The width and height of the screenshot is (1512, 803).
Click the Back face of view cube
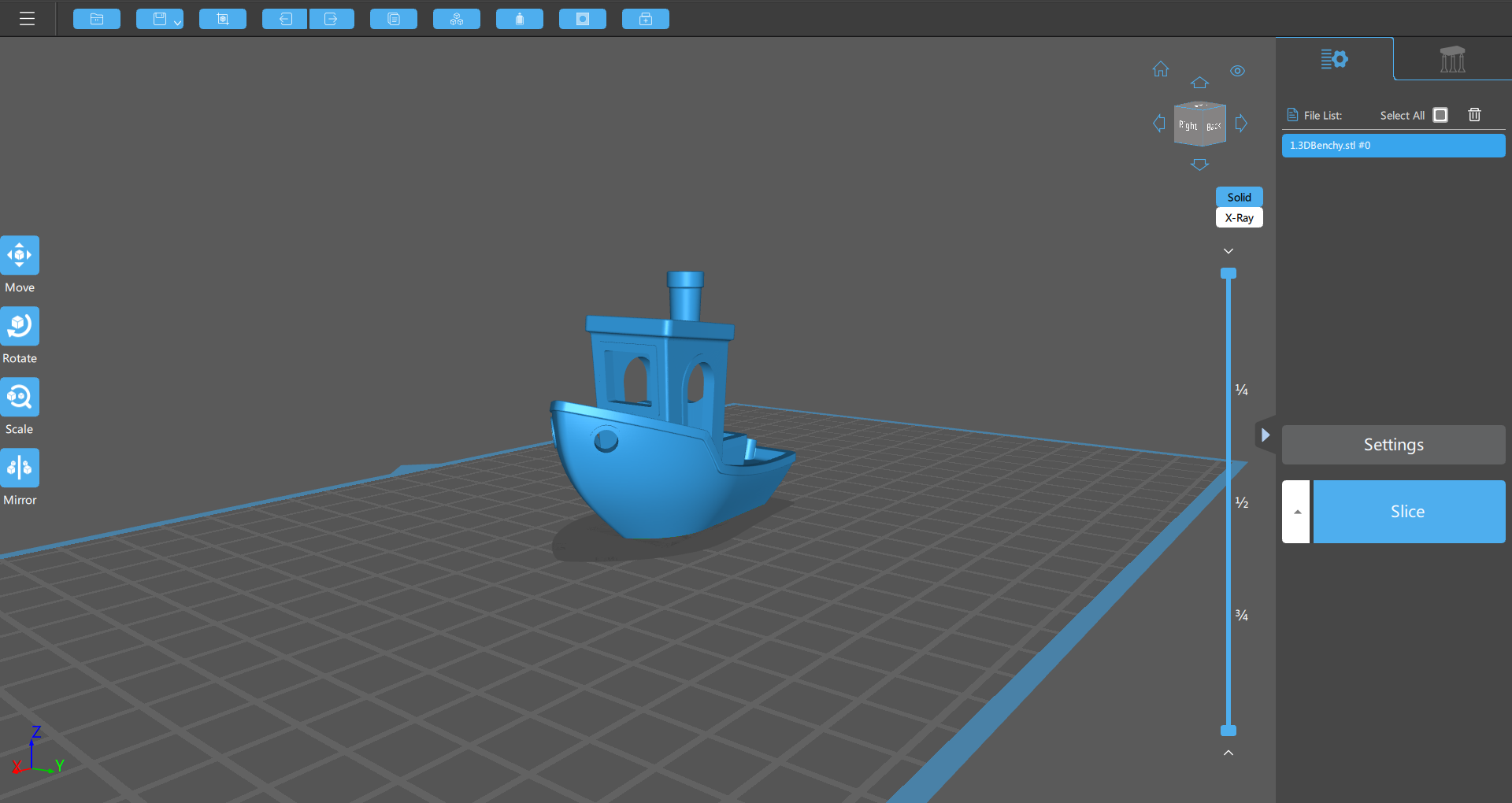(1214, 126)
